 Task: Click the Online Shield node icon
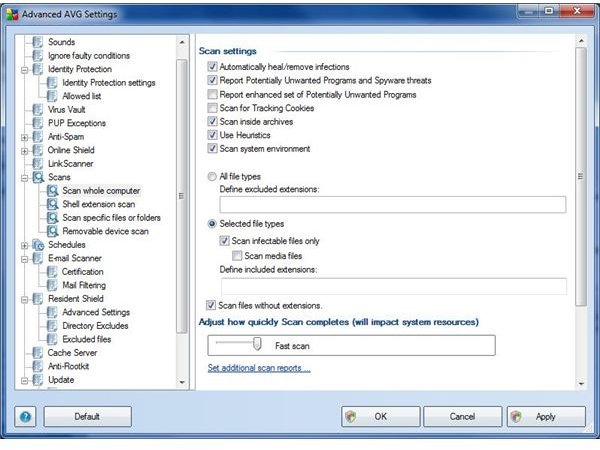[38, 150]
